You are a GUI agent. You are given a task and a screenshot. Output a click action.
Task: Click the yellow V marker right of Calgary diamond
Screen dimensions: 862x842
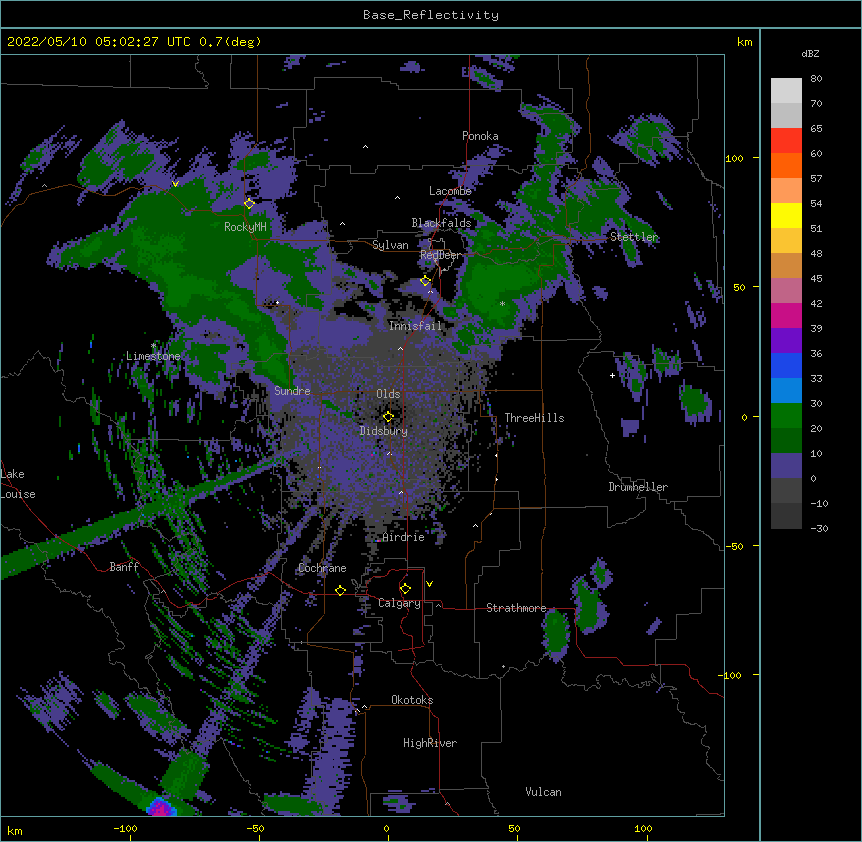click(x=429, y=584)
